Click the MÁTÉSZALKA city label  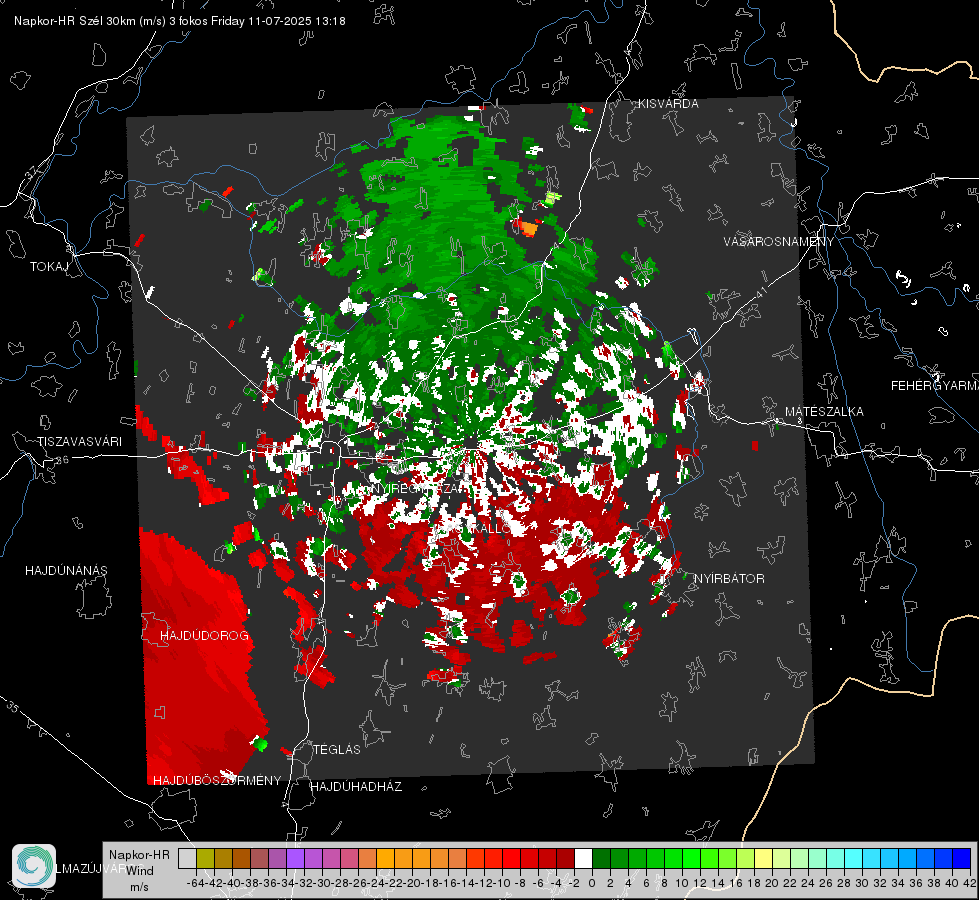click(x=824, y=412)
